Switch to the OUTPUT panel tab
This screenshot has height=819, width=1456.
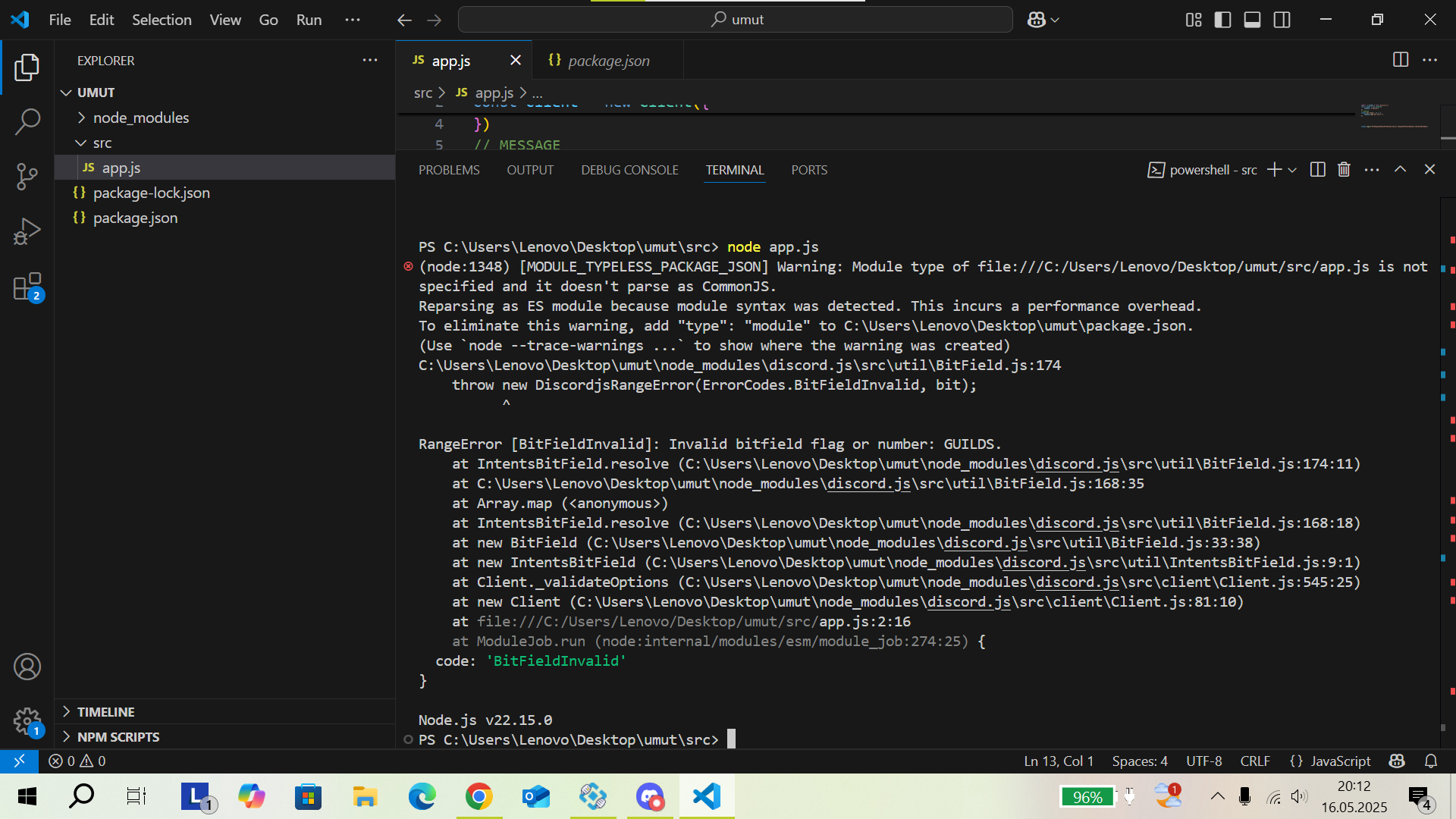pos(530,170)
